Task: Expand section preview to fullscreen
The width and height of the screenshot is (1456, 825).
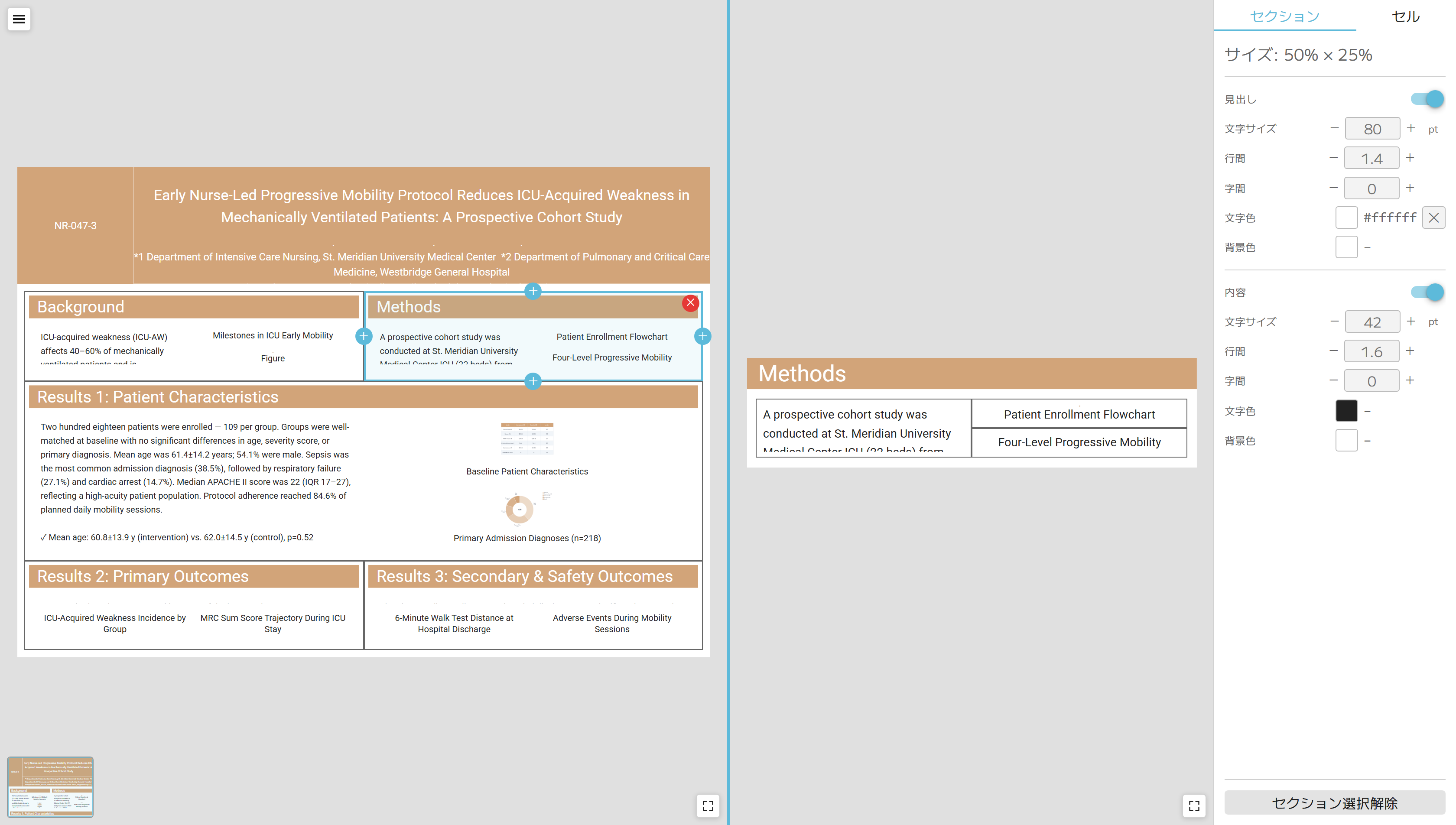Action: pyautogui.click(x=1194, y=805)
